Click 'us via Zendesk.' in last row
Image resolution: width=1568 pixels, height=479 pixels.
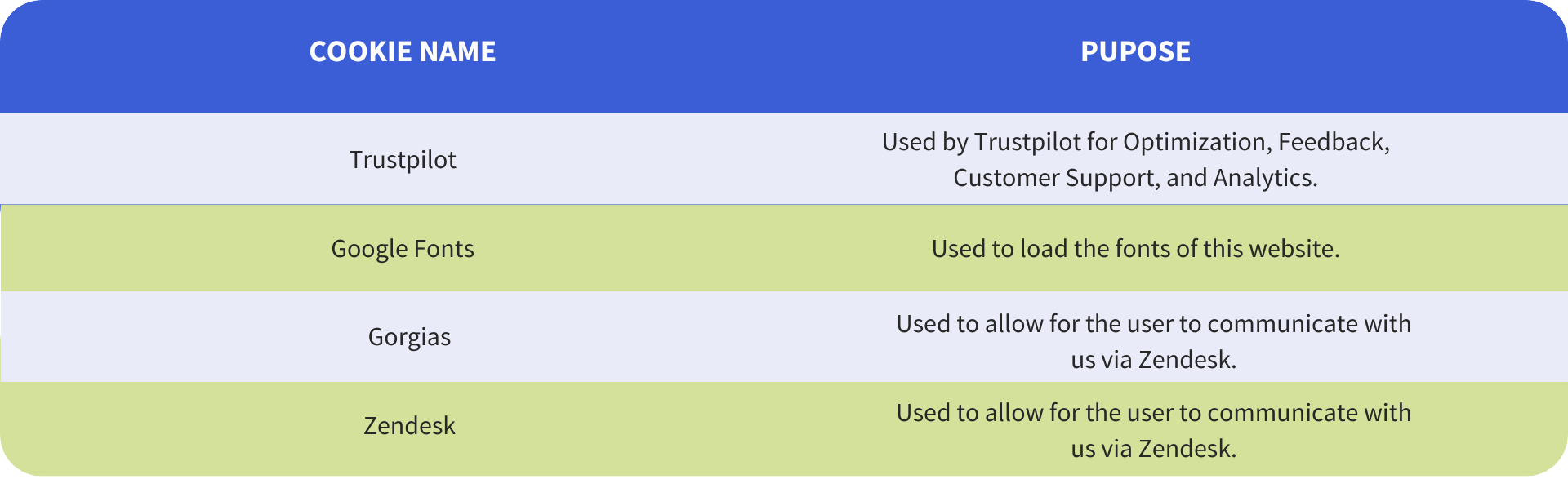(x=1154, y=449)
